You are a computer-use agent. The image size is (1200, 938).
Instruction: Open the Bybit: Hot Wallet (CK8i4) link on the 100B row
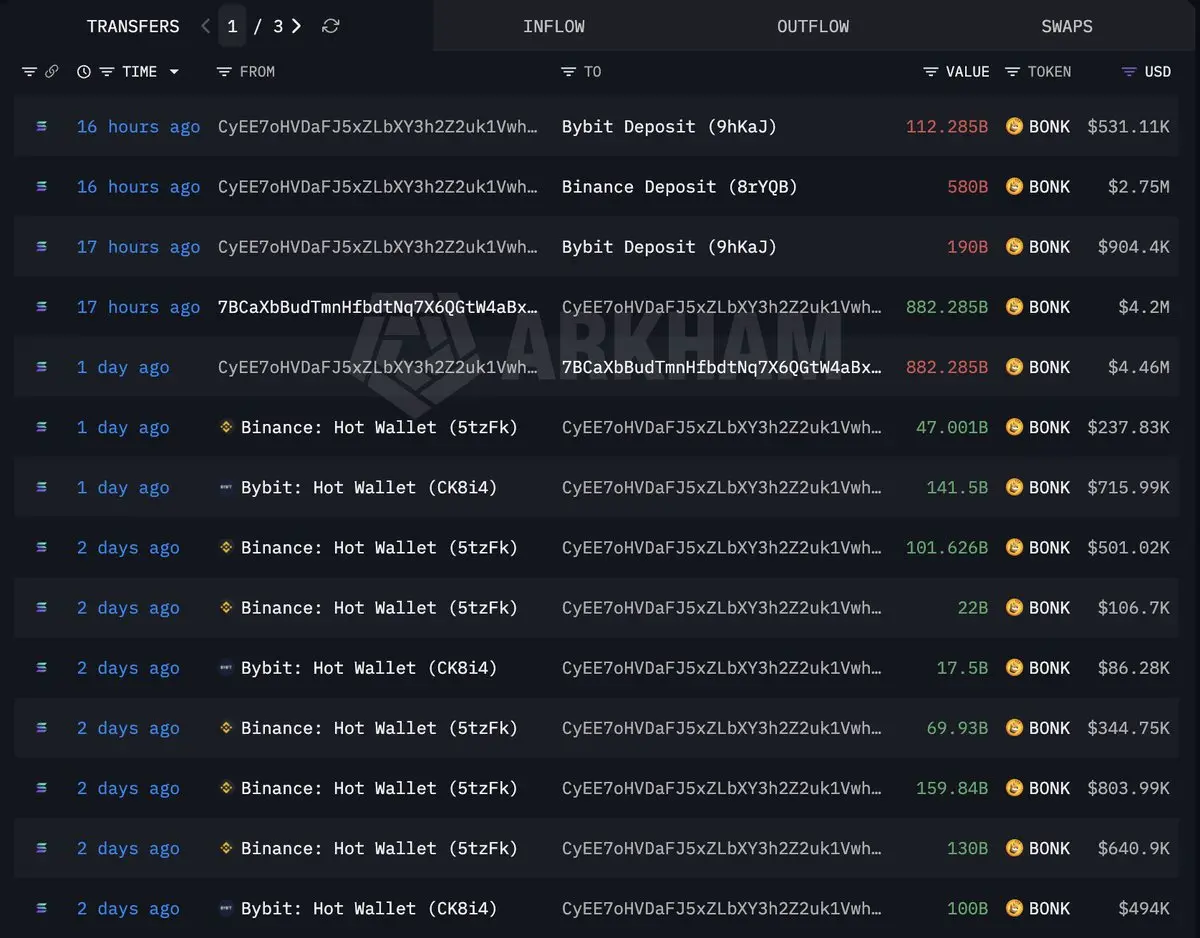pyautogui.click(x=369, y=909)
